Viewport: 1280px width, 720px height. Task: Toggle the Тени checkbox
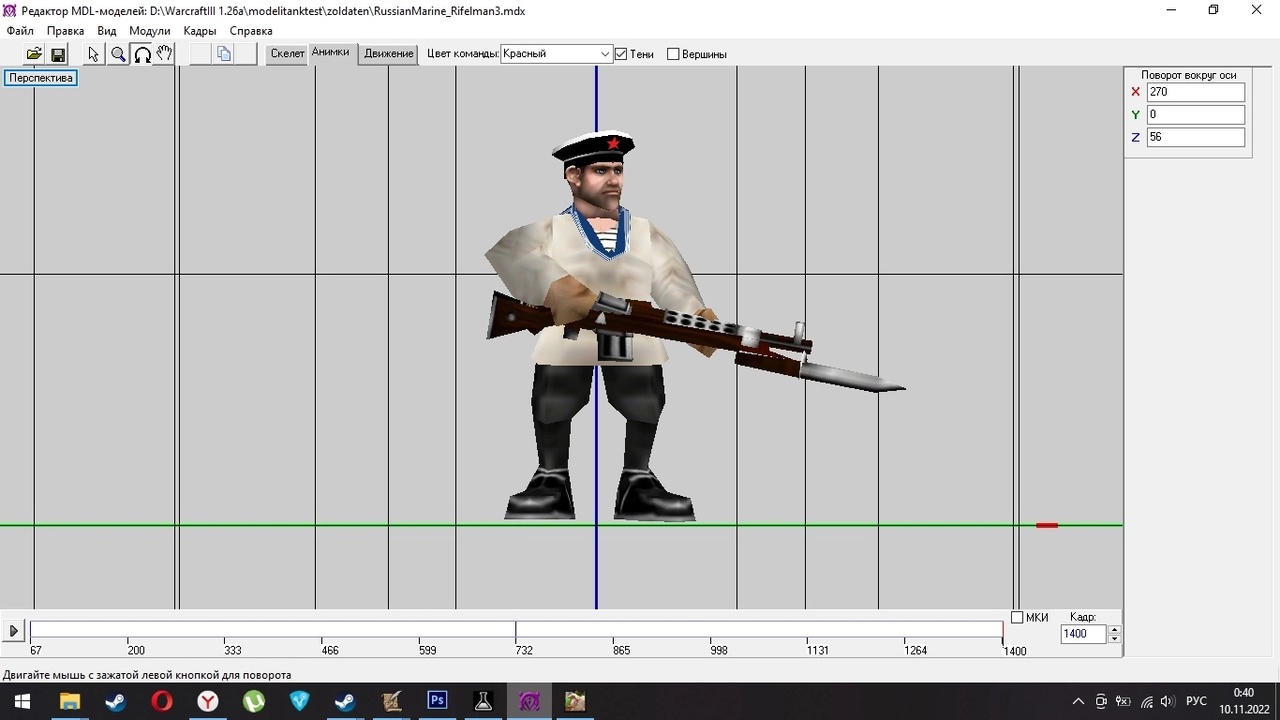coord(621,54)
